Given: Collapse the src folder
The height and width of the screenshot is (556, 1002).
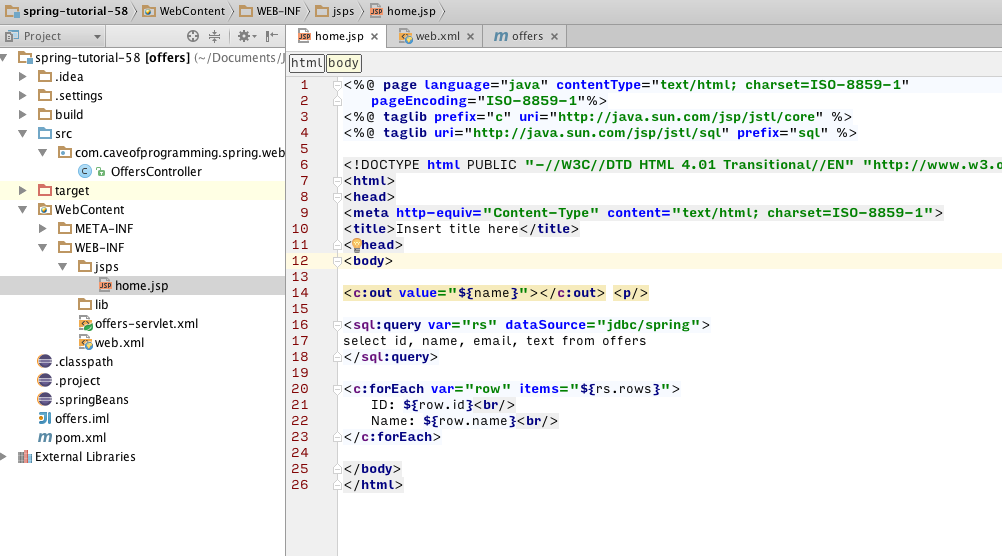Looking at the screenshot, I should click(x=22, y=134).
